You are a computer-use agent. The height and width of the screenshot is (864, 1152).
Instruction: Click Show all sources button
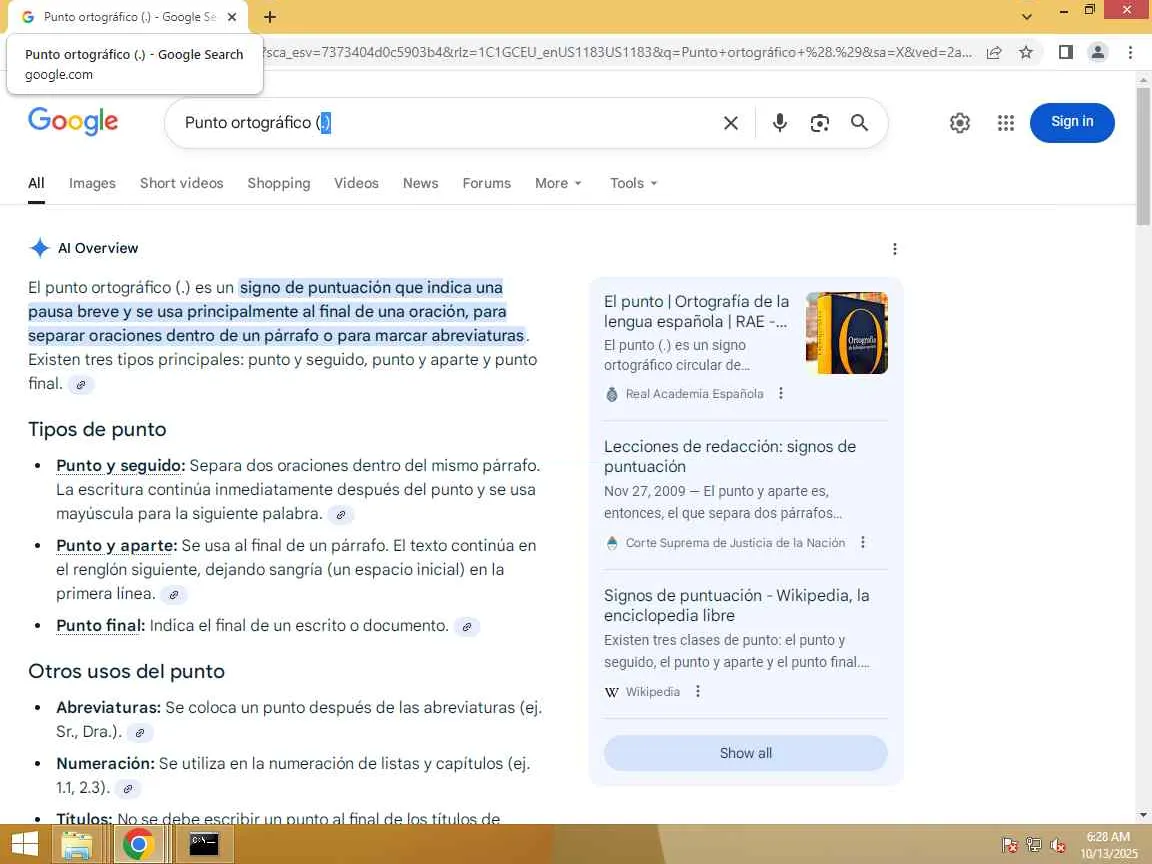coord(745,753)
